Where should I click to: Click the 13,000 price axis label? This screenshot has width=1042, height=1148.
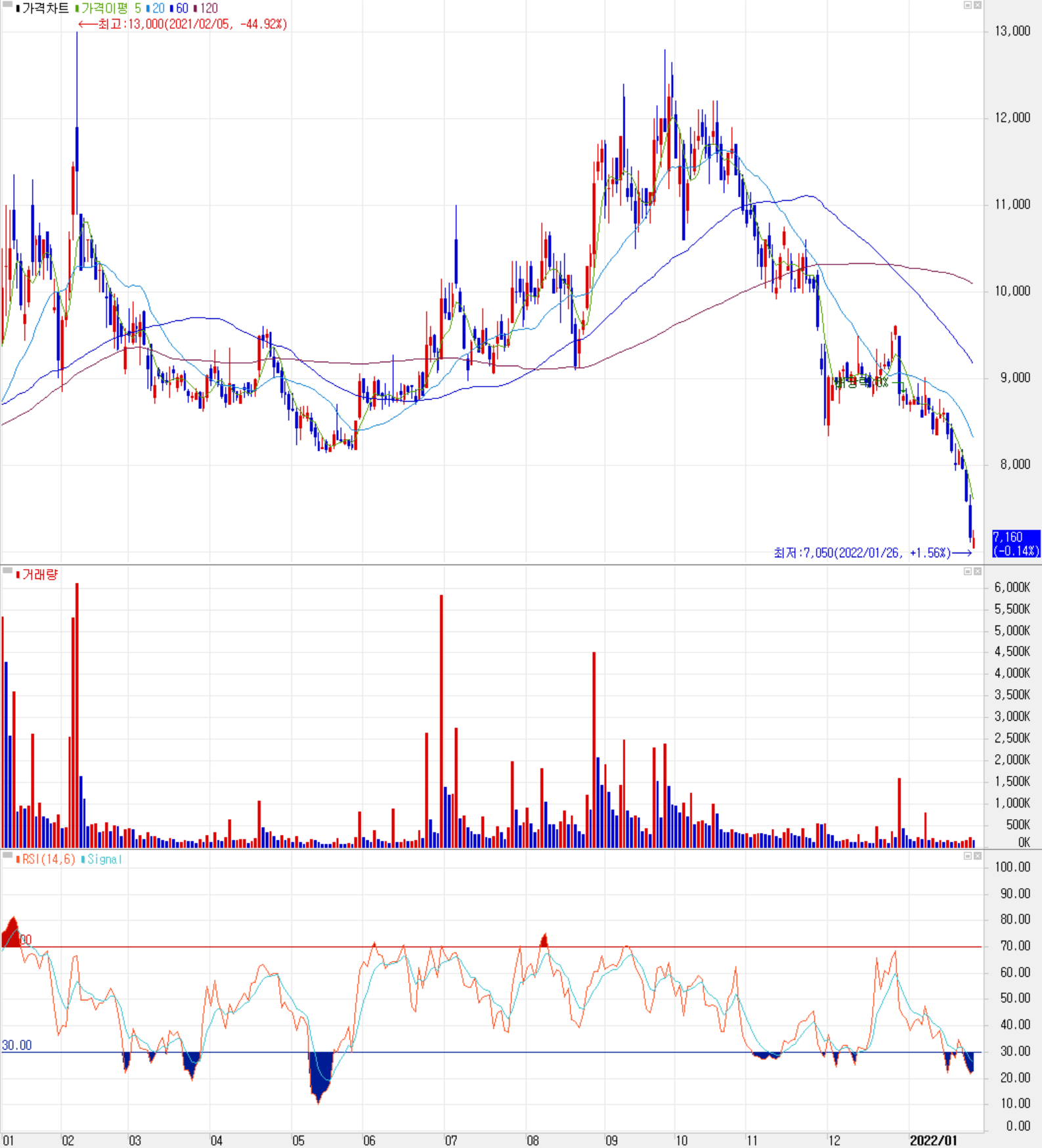tap(1012, 31)
